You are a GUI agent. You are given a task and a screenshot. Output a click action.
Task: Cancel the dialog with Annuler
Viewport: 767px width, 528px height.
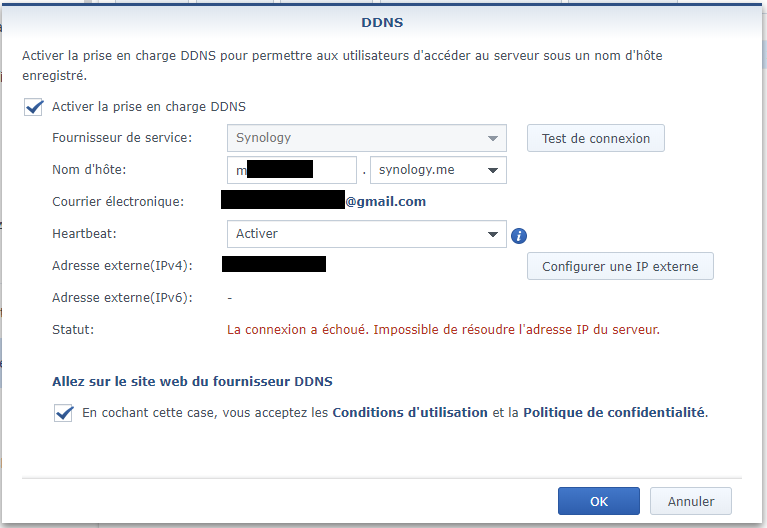click(690, 501)
